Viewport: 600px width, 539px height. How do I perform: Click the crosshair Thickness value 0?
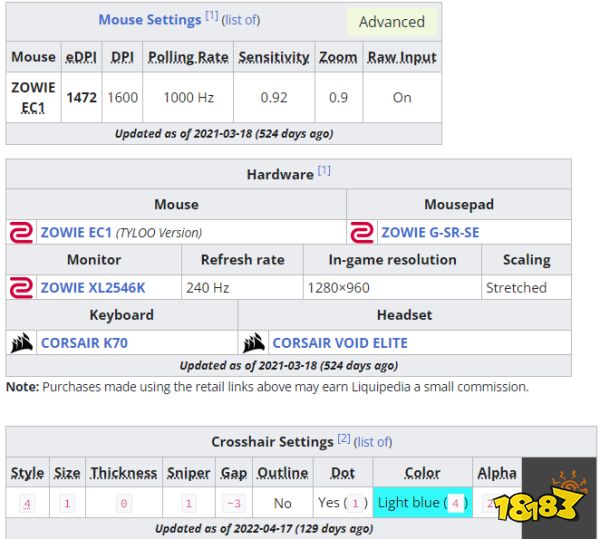pyautogui.click(x=124, y=503)
